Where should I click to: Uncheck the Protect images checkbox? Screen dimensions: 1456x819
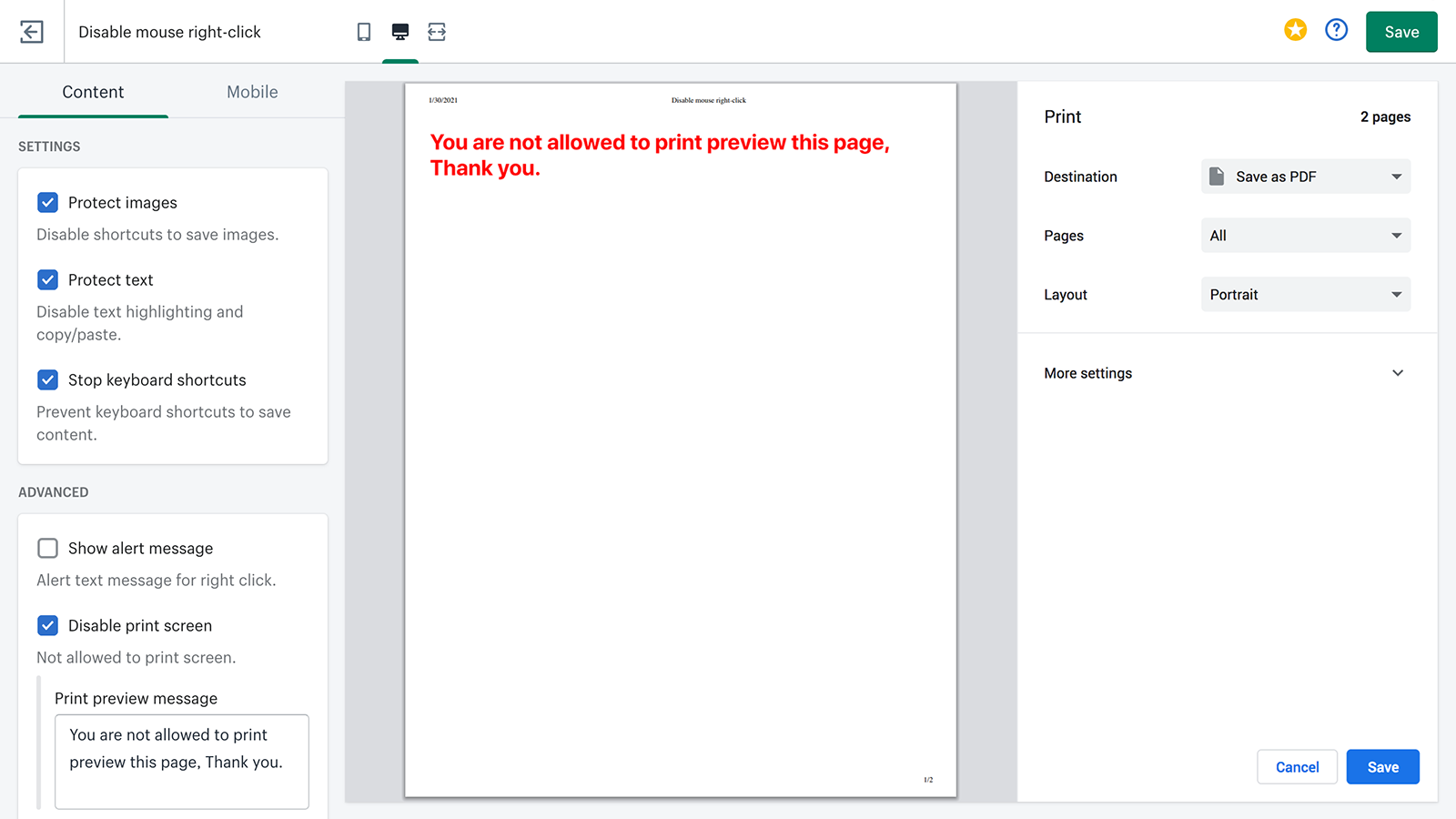coord(48,202)
